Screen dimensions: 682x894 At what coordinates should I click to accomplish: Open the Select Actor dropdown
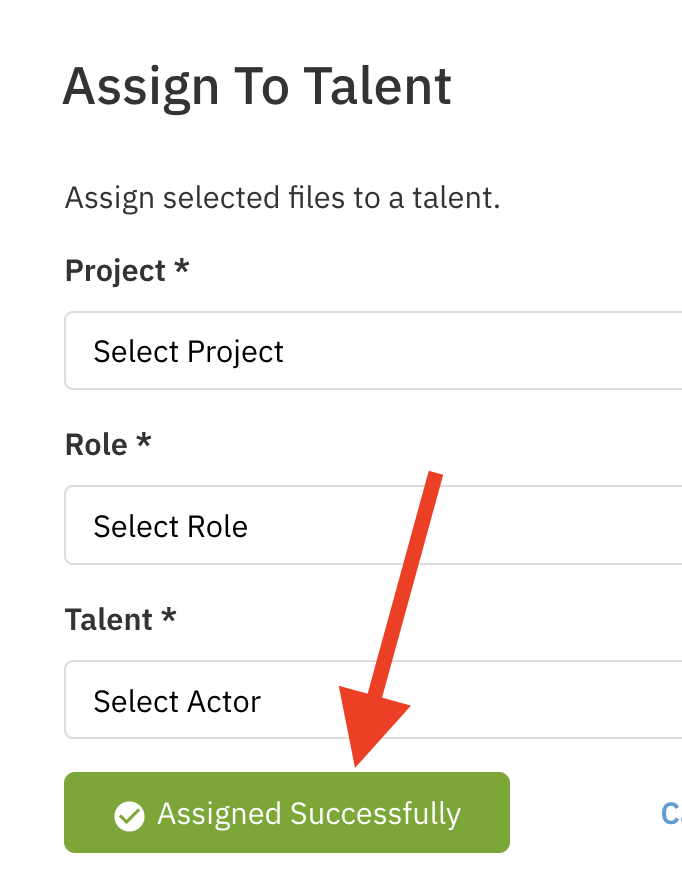372,701
